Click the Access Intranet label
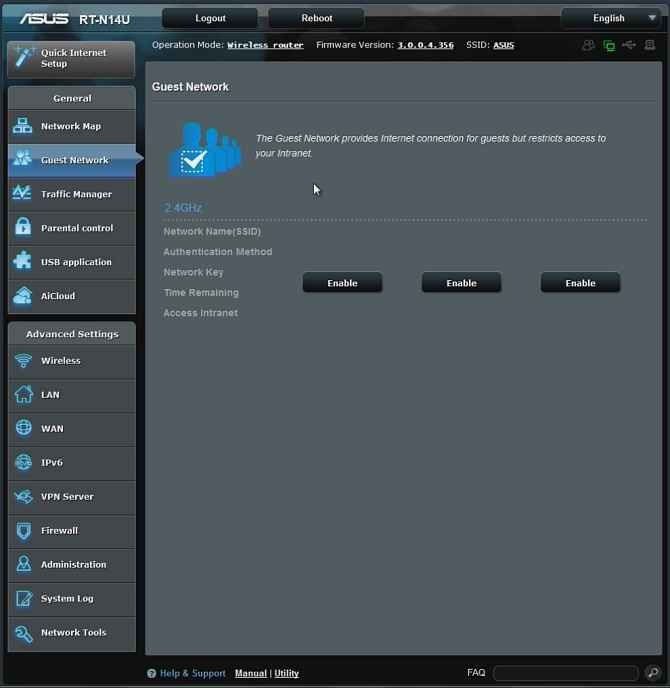The height and width of the screenshot is (688, 670). pyautogui.click(x=201, y=313)
